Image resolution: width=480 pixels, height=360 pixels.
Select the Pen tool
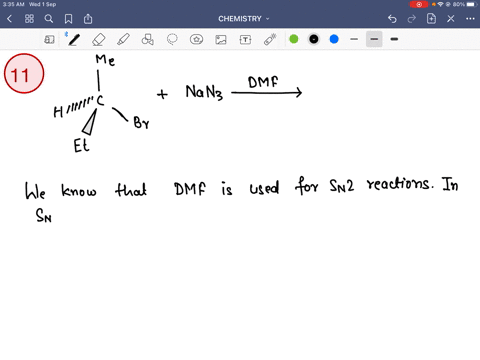click(74, 40)
